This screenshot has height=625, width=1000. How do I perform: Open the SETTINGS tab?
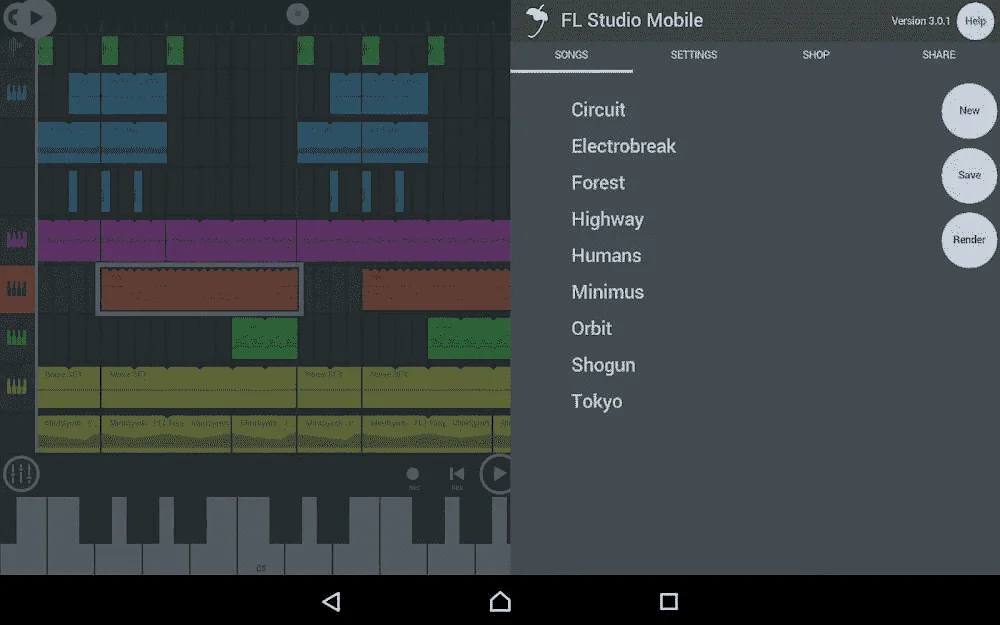(x=694, y=55)
